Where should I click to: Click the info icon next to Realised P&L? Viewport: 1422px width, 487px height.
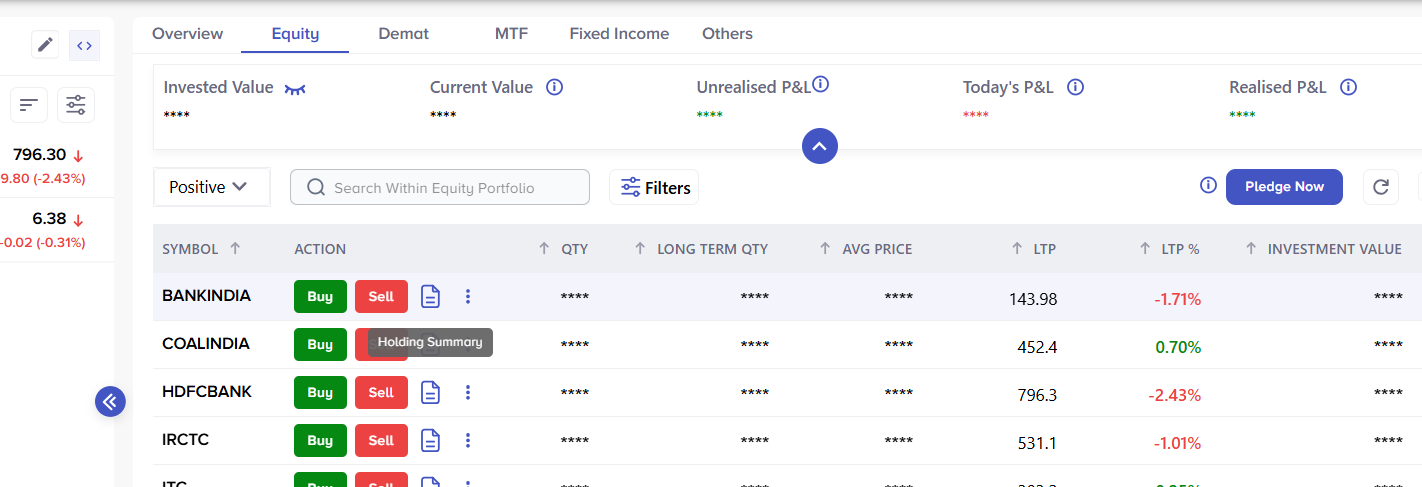pyautogui.click(x=1348, y=87)
